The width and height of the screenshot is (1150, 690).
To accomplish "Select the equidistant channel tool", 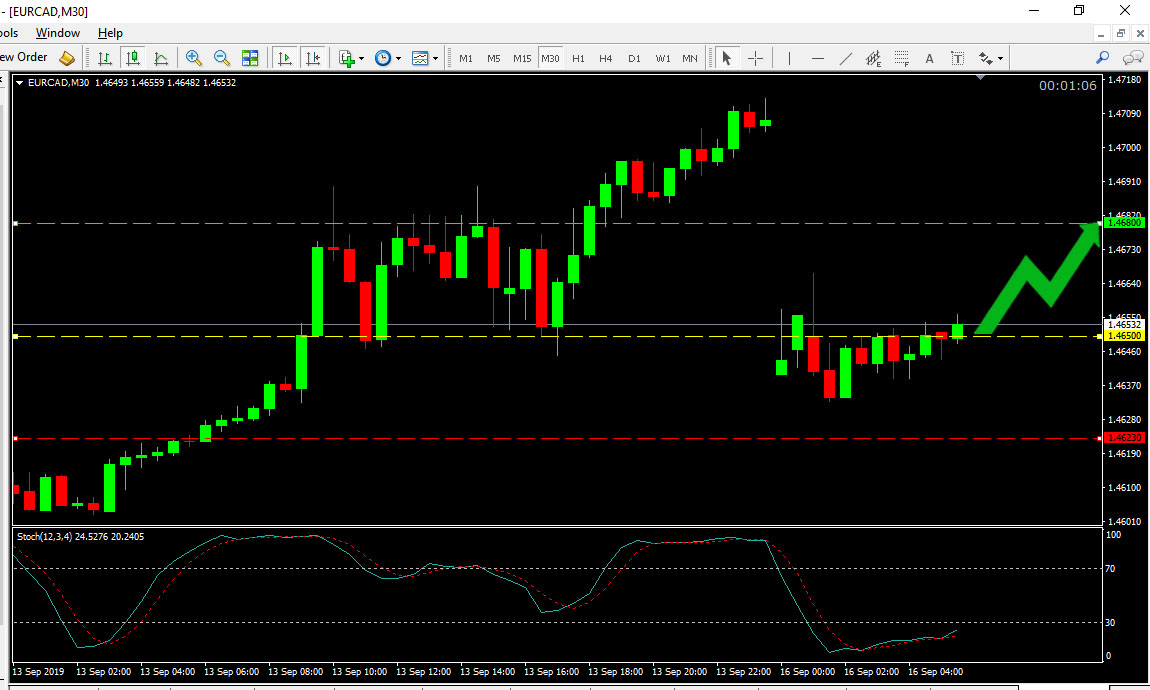I will coord(873,58).
